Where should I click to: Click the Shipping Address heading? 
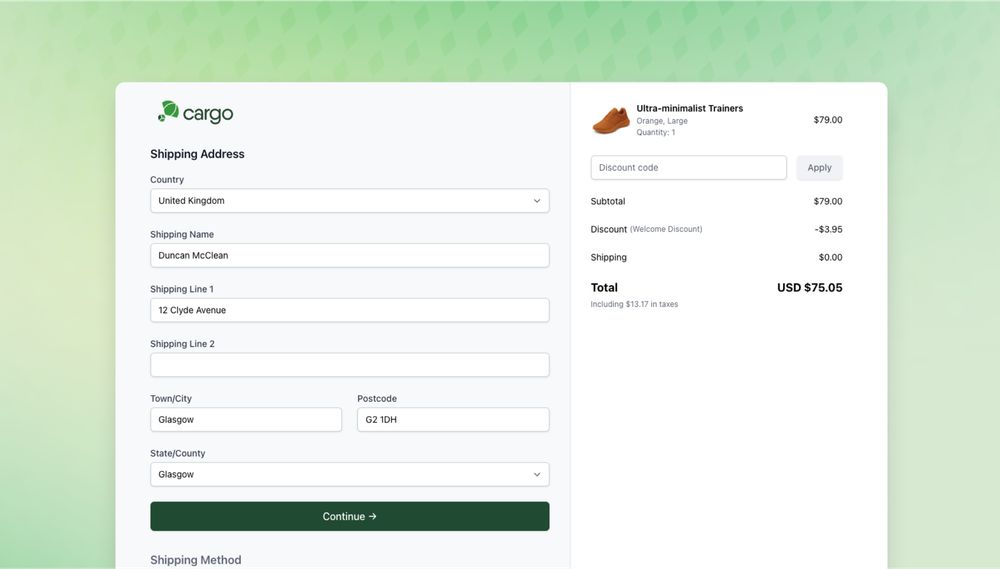[x=197, y=154]
